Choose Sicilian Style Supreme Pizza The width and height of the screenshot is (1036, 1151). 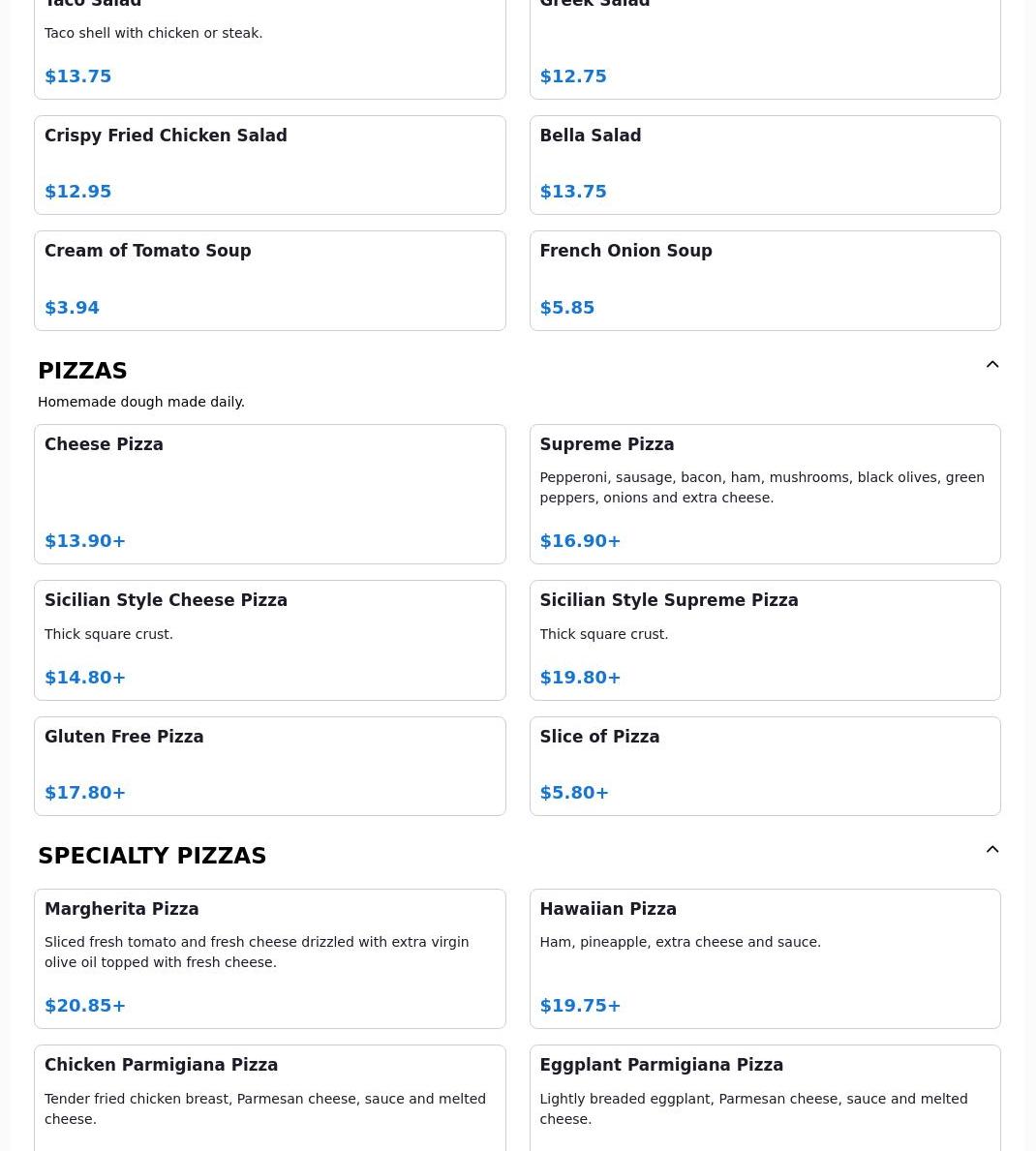pyautogui.click(x=764, y=640)
